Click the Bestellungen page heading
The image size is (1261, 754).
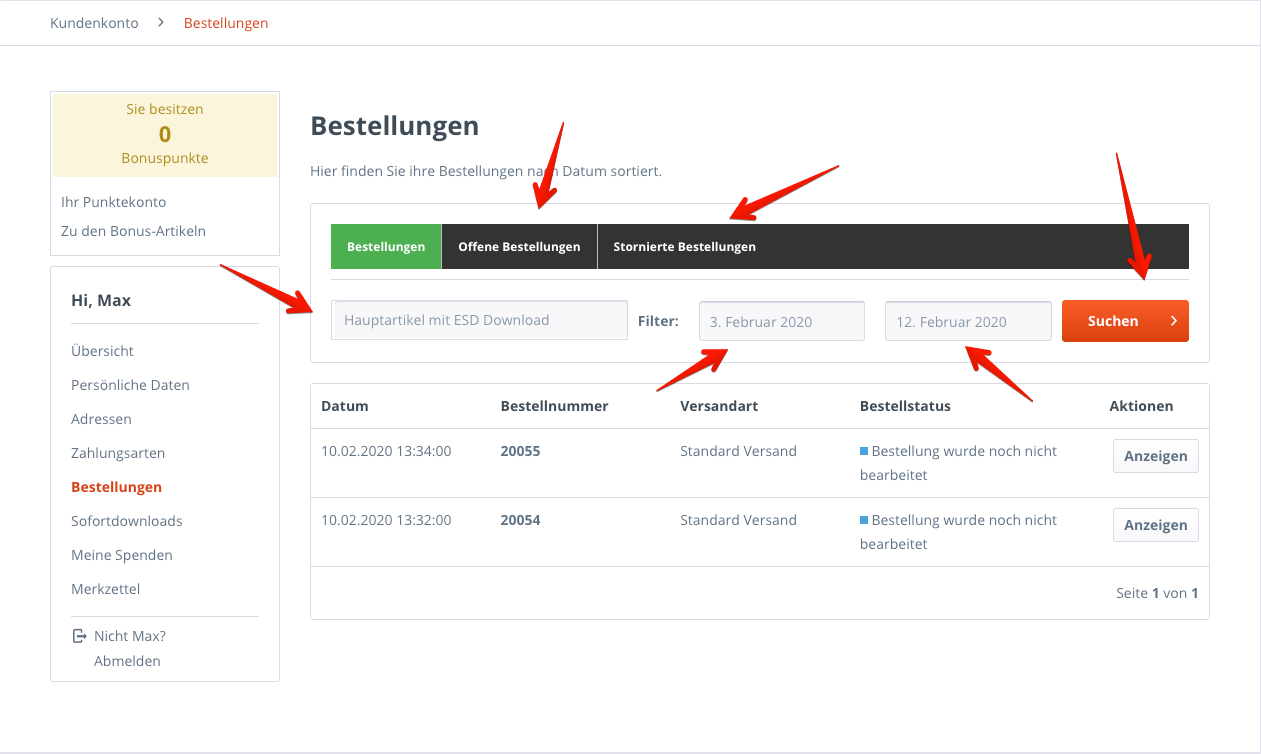[395, 125]
